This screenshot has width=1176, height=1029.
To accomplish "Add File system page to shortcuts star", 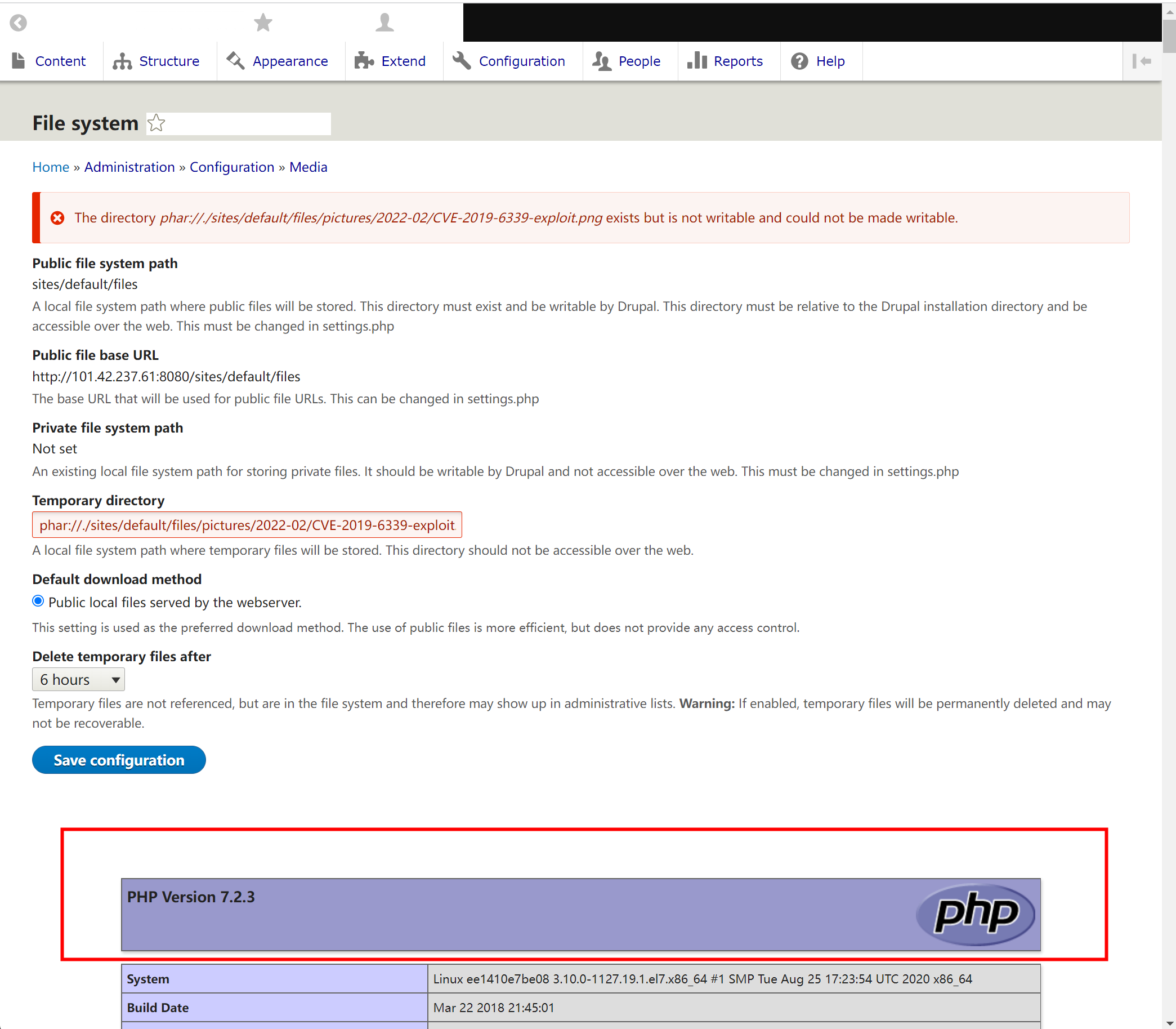I will click(x=156, y=123).
